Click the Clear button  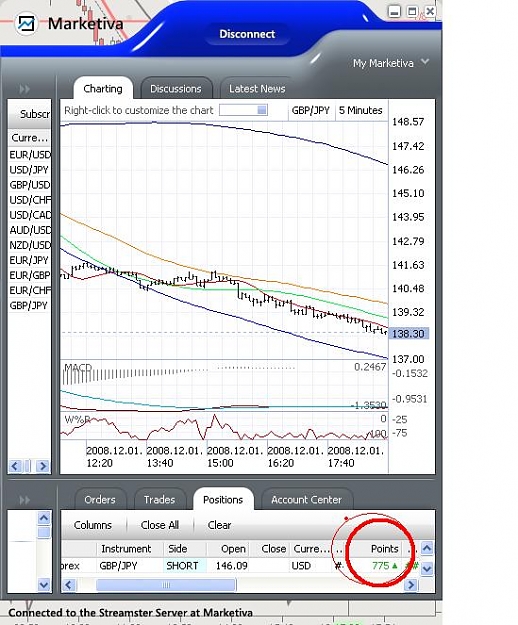click(219, 525)
